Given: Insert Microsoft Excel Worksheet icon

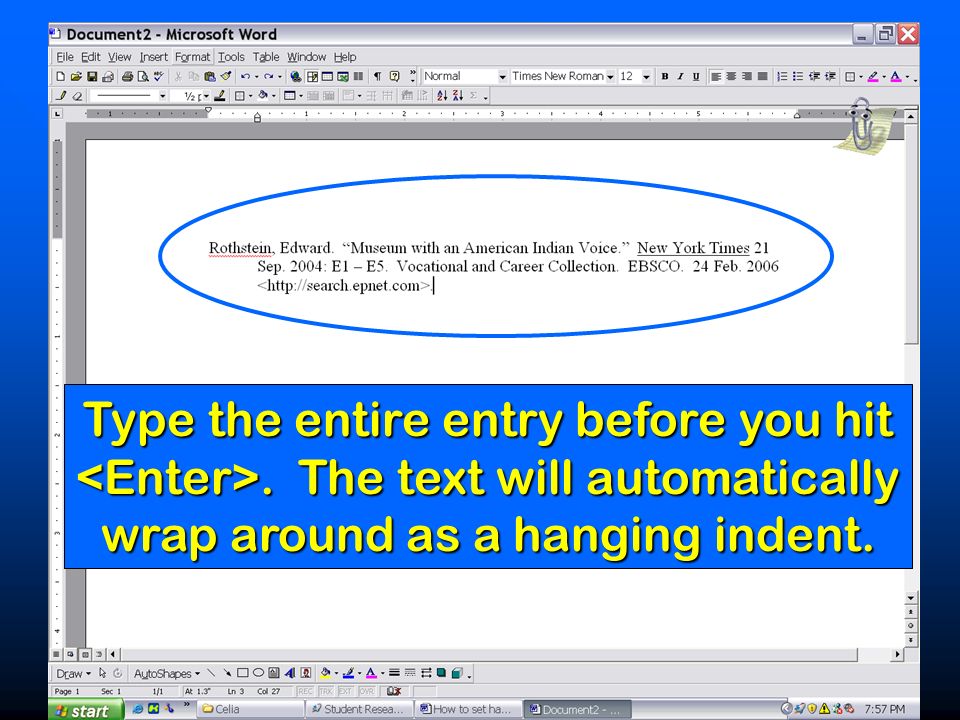Looking at the screenshot, I should 343,77.
